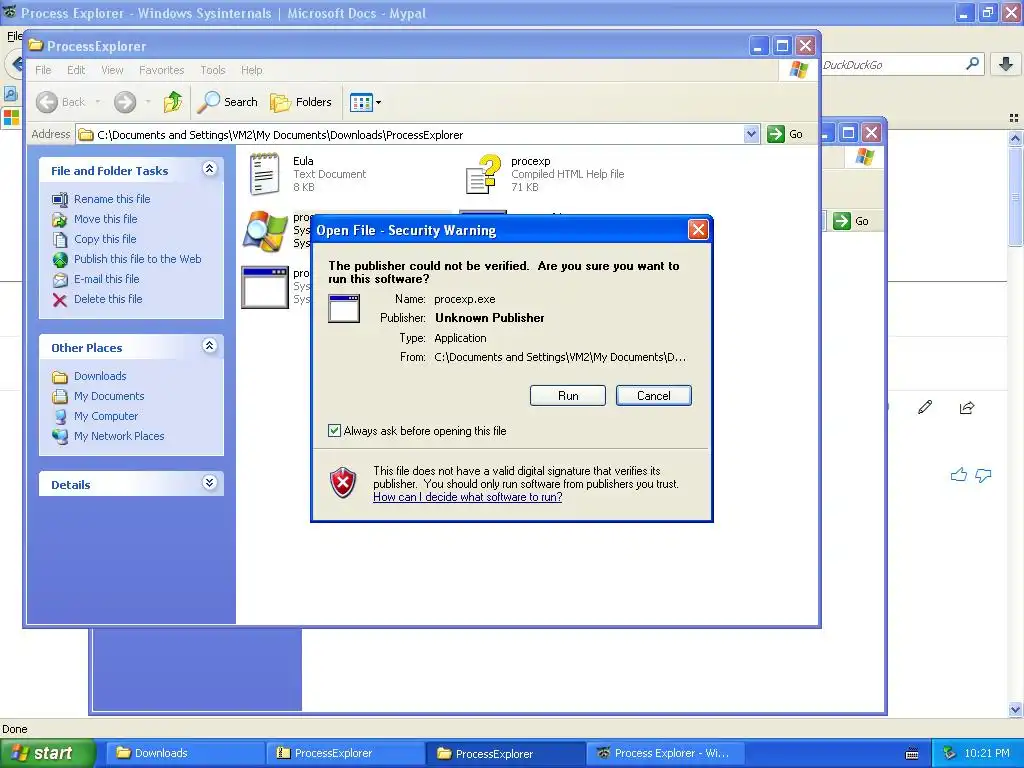
Task: Open the Help menu
Action: pos(251,70)
